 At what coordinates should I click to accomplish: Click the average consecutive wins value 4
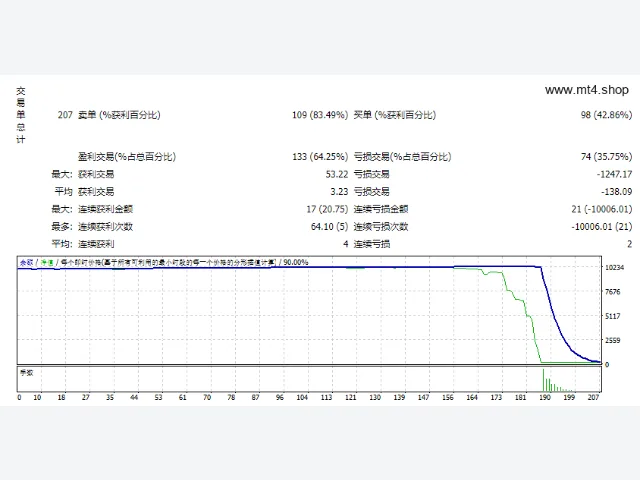click(346, 244)
